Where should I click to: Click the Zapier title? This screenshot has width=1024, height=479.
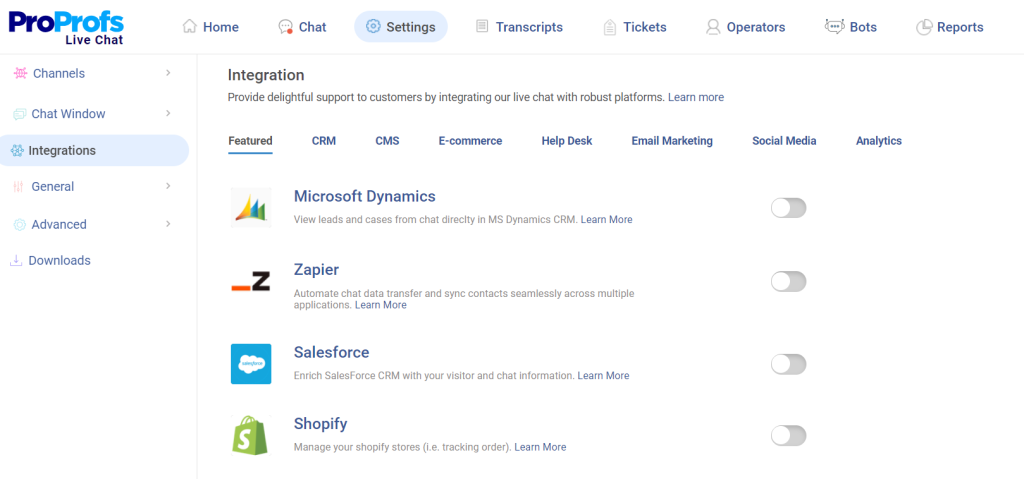click(316, 270)
